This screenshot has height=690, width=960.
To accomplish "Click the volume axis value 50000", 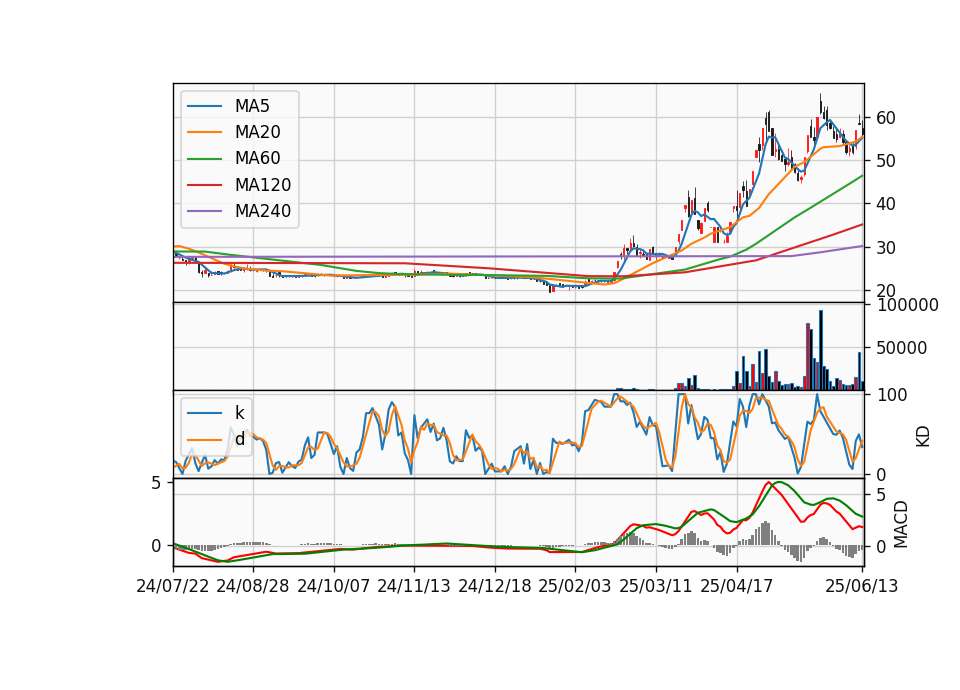I will (902, 348).
